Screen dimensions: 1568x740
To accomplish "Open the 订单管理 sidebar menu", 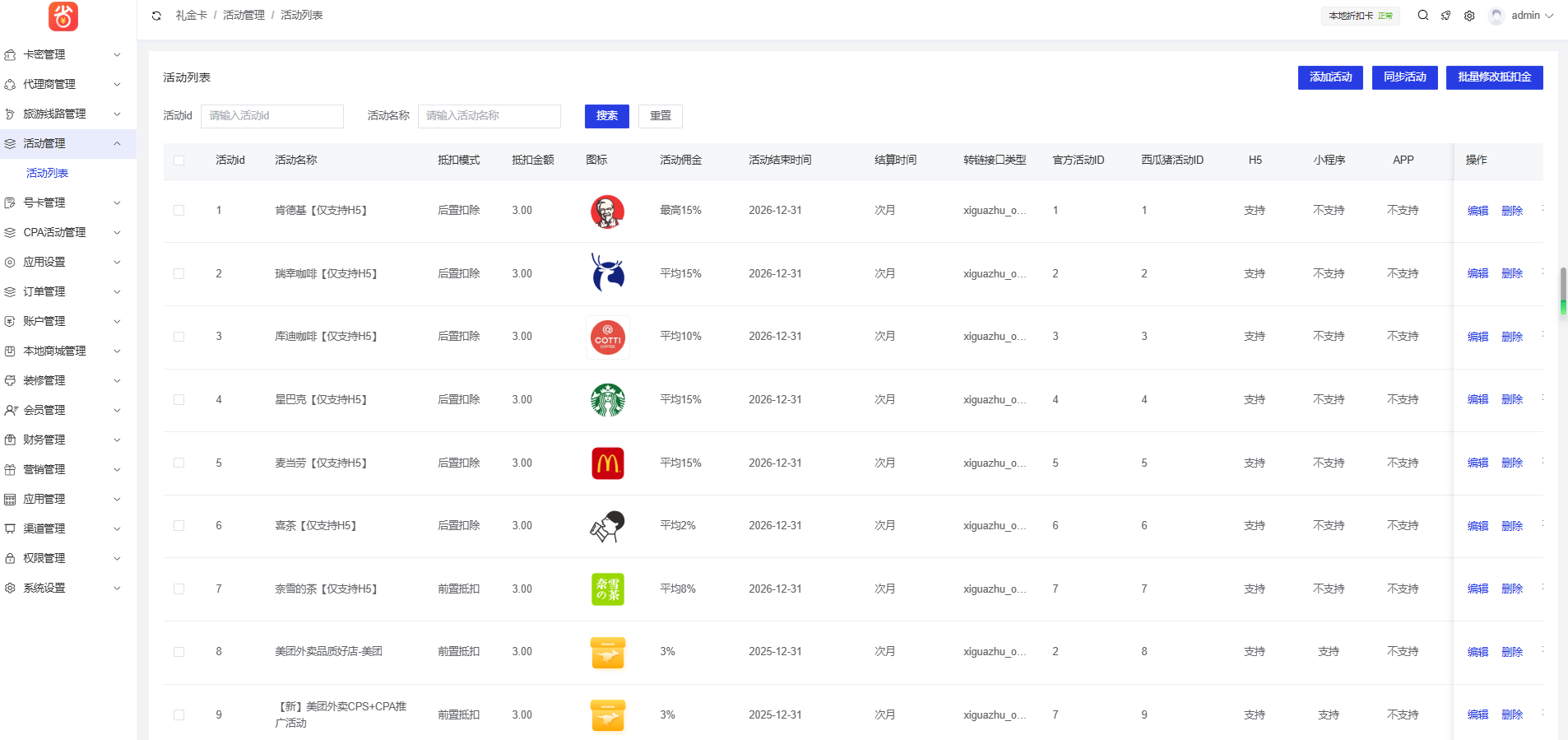I will coord(63,291).
